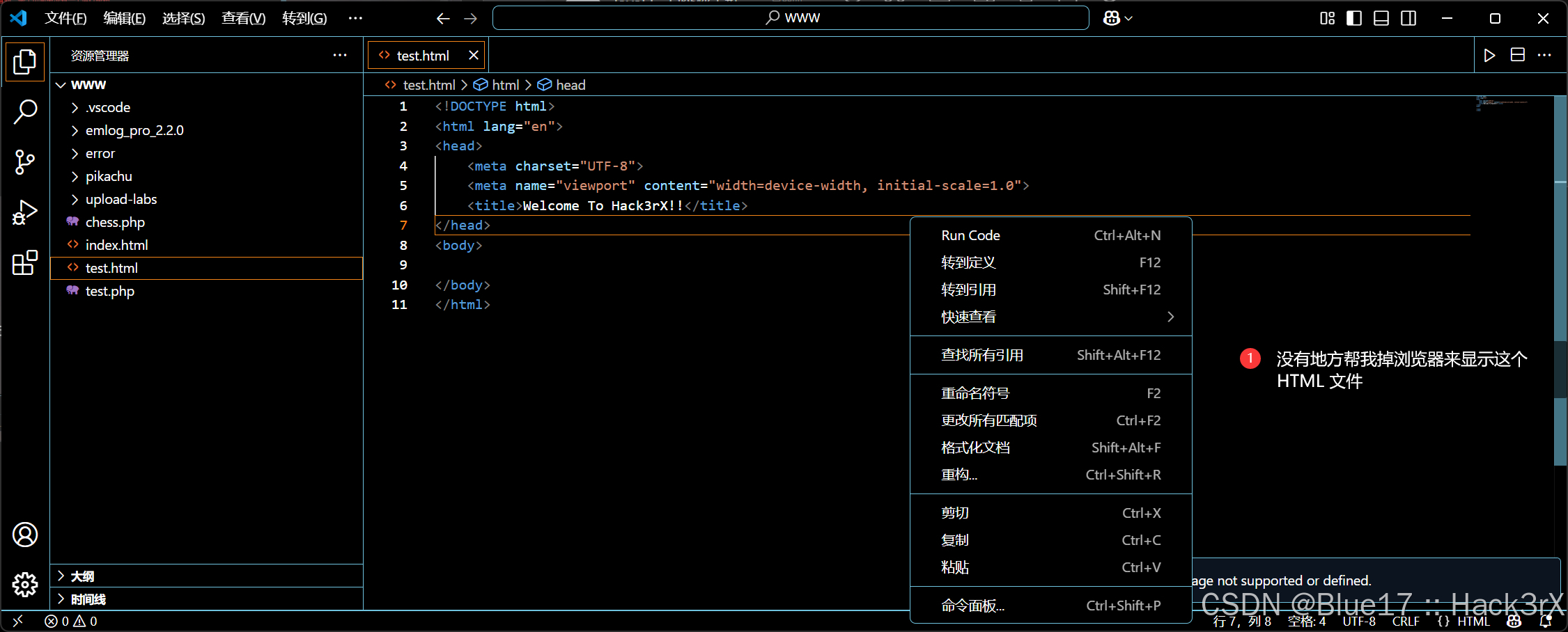Choose 更改所有匹配项 from context menu
The height and width of the screenshot is (632, 1568).
tap(1051, 420)
